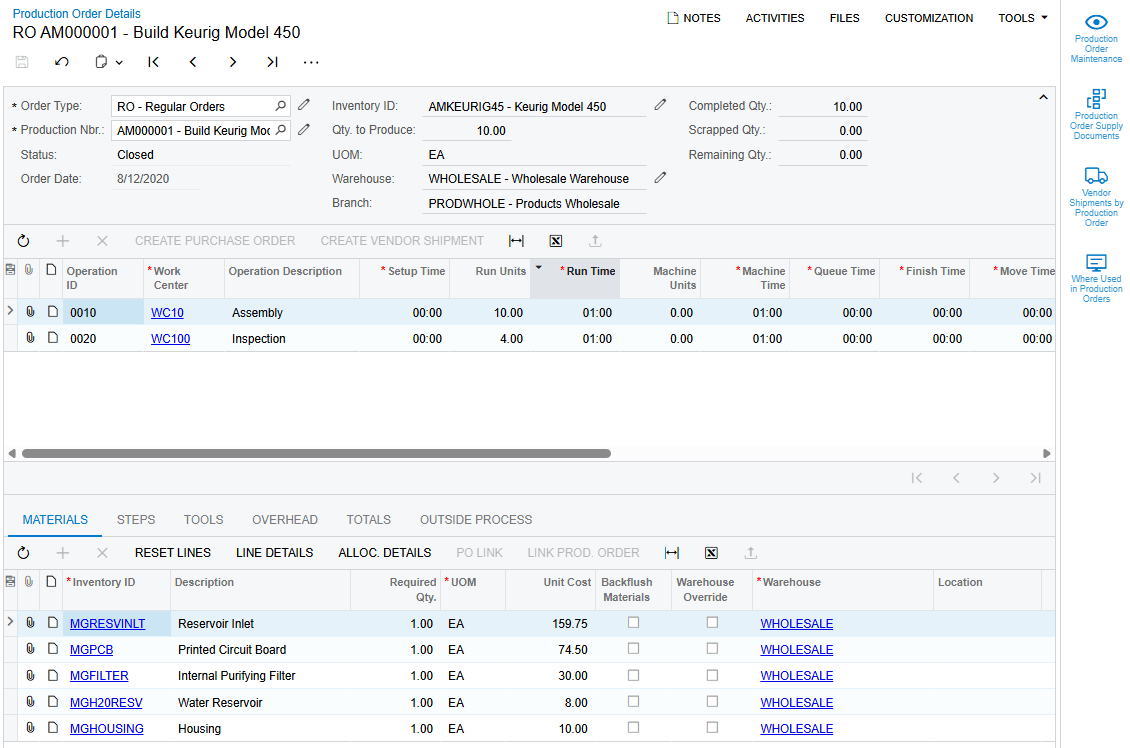Click the operations grid horizontal scrollbar
The image size is (1130, 748).
pos(316,453)
